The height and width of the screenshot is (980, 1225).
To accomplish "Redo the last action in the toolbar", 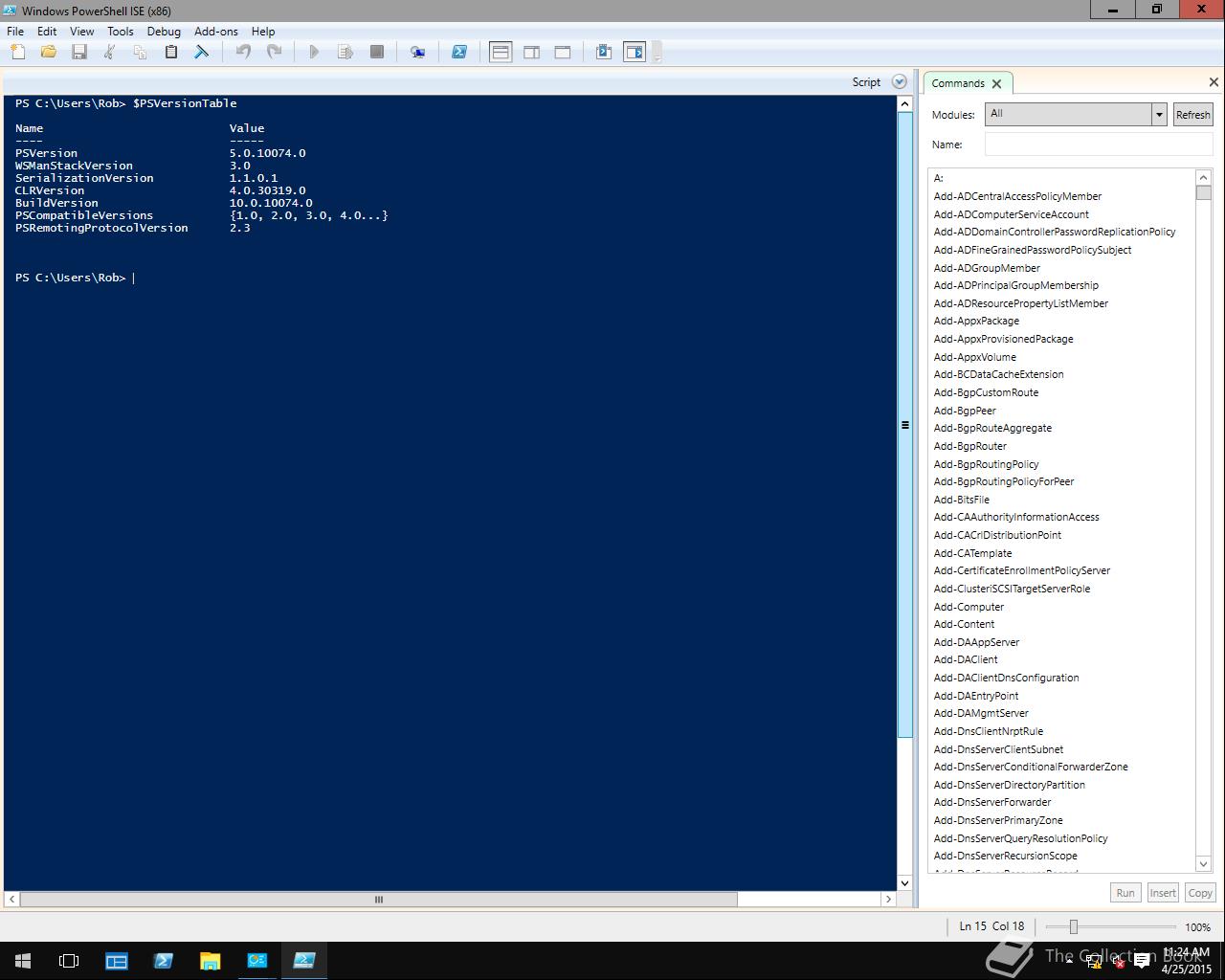I will (x=274, y=52).
